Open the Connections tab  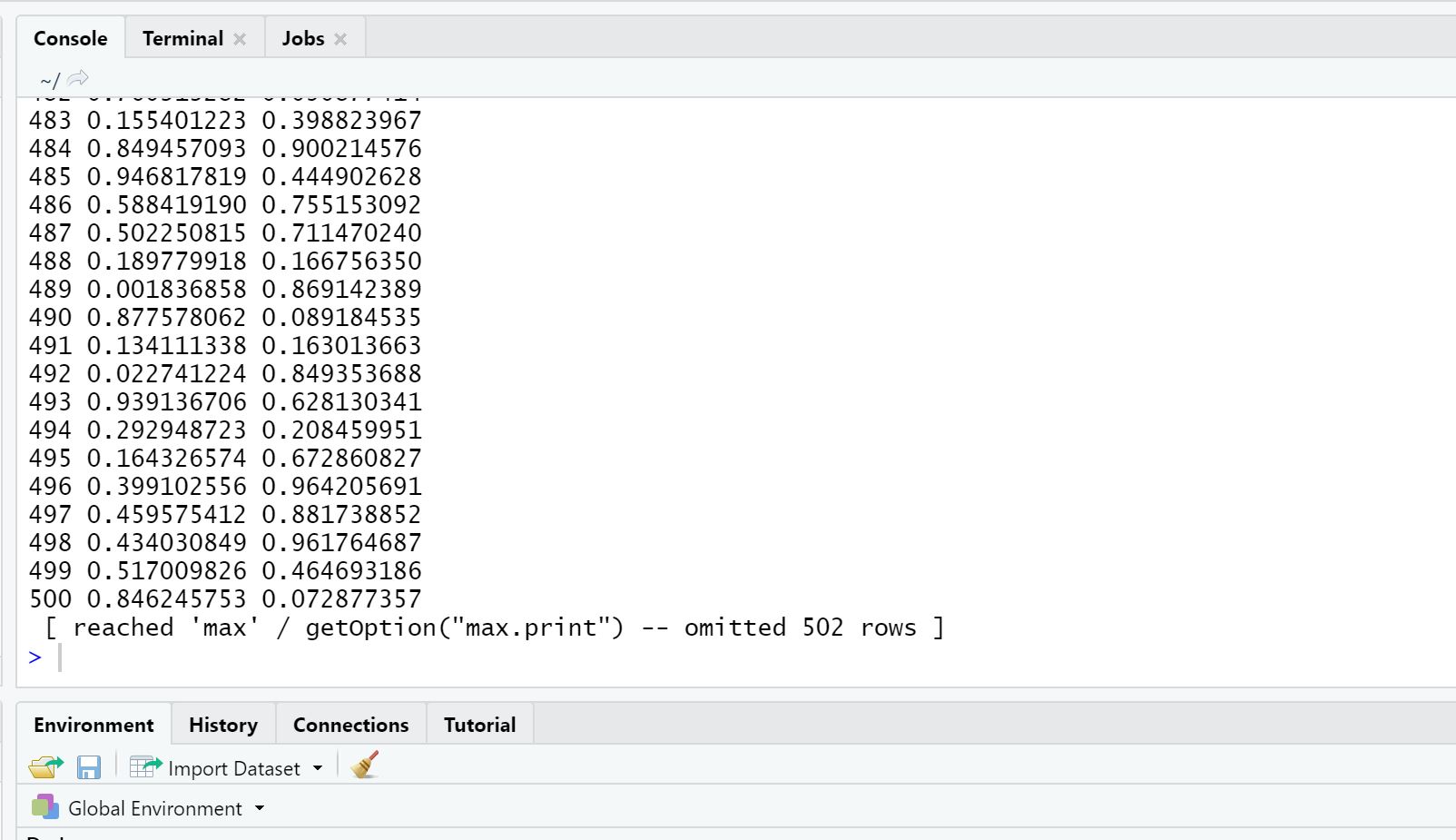click(351, 725)
